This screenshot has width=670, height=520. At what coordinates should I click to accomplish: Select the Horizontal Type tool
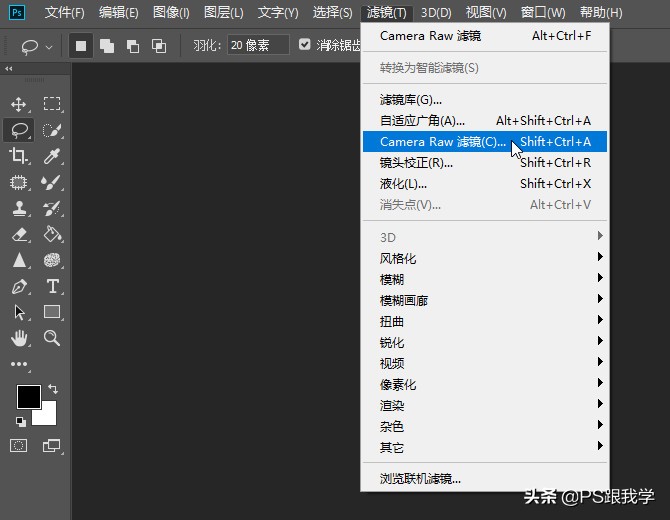53,286
